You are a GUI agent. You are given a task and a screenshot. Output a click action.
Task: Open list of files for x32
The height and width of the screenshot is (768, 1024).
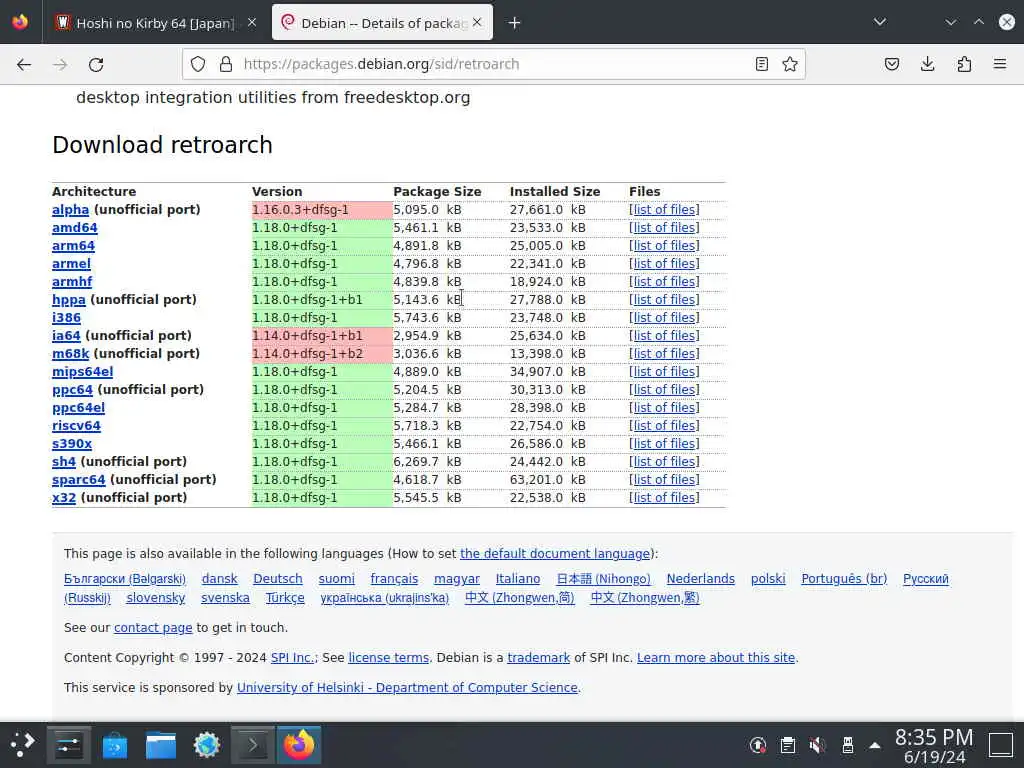coord(664,497)
